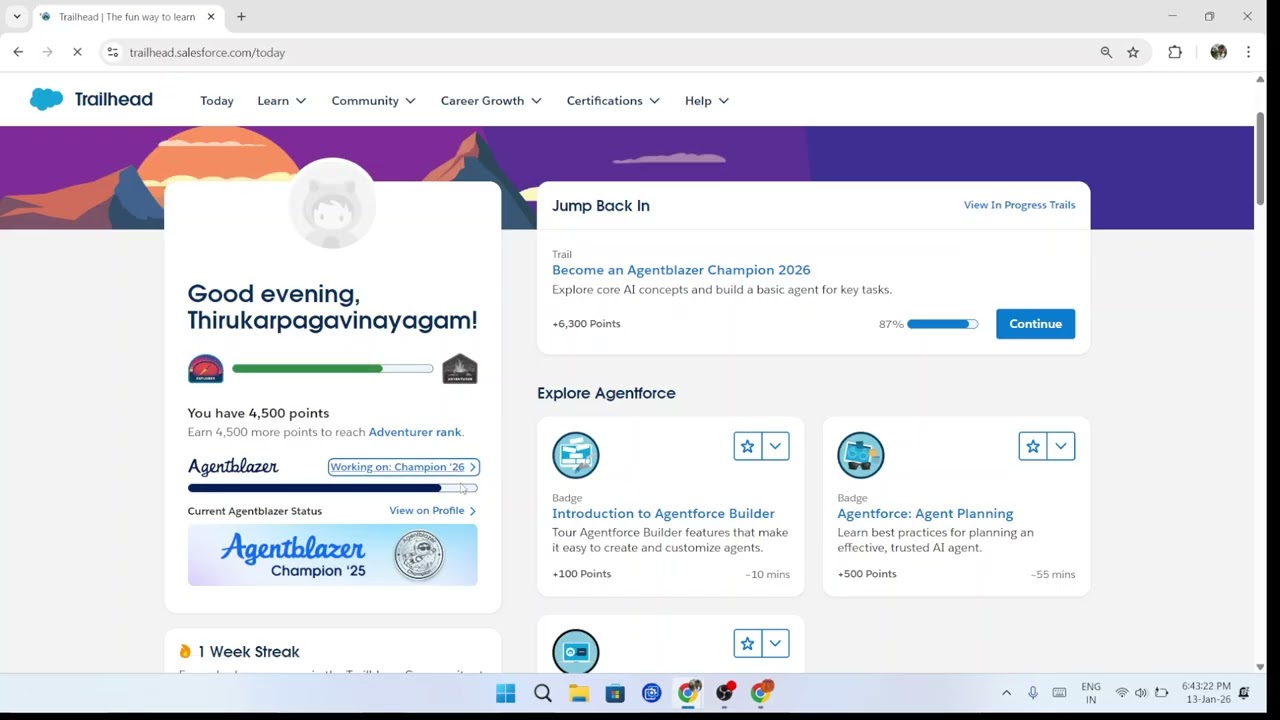
Task: Expand options for Agentforce: Agent Planning
Action: (1060, 446)
